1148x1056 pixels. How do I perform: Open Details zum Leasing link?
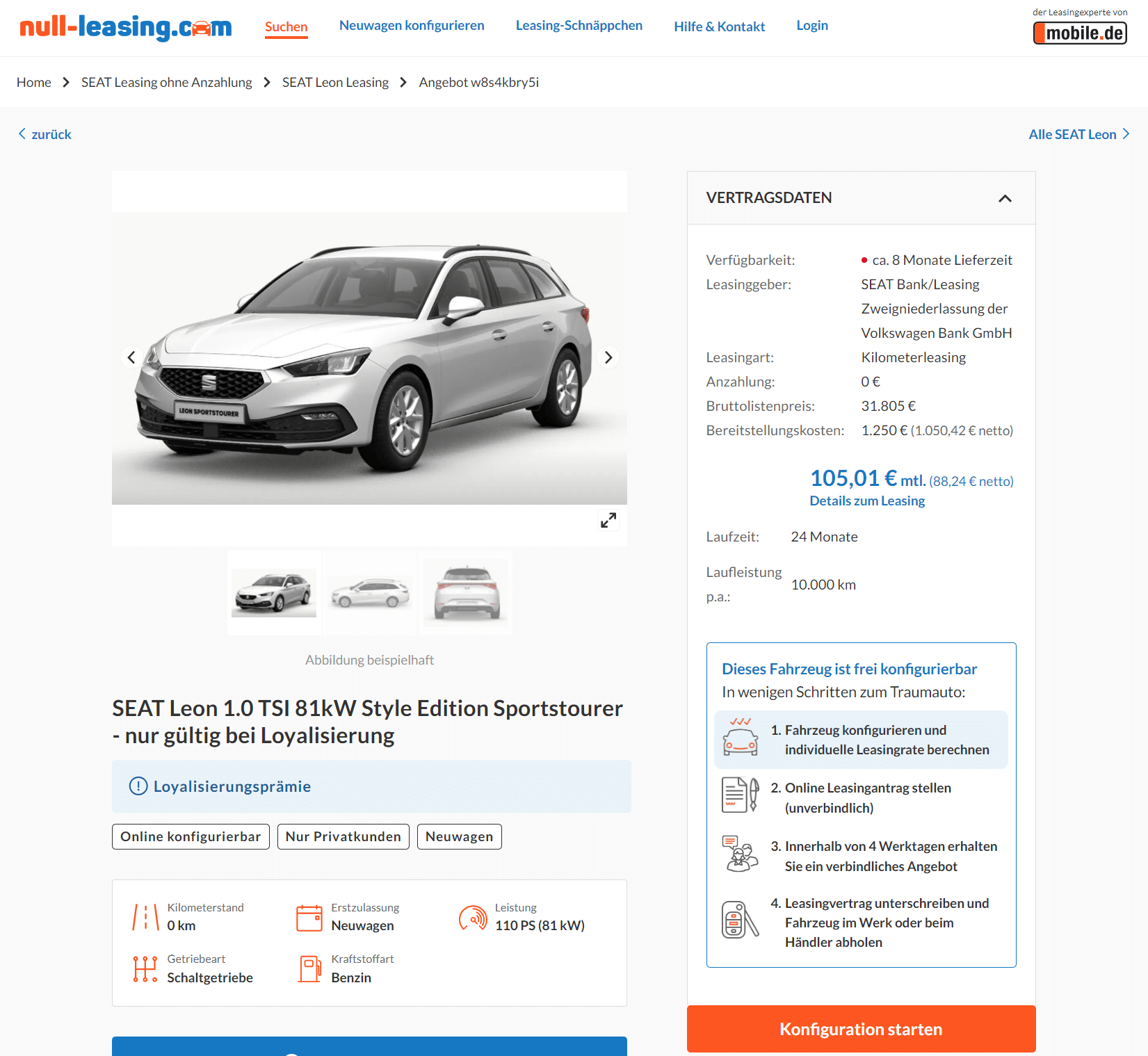pos(867,501)
